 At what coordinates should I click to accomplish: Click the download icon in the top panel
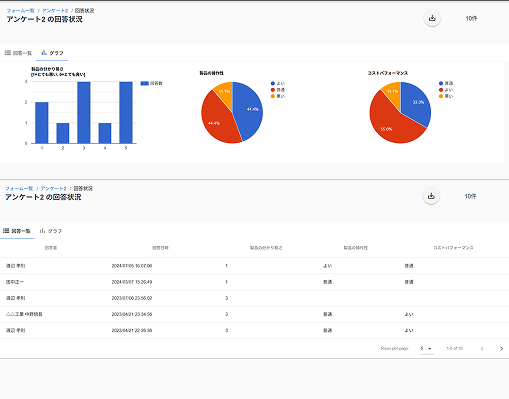point(432,18)
